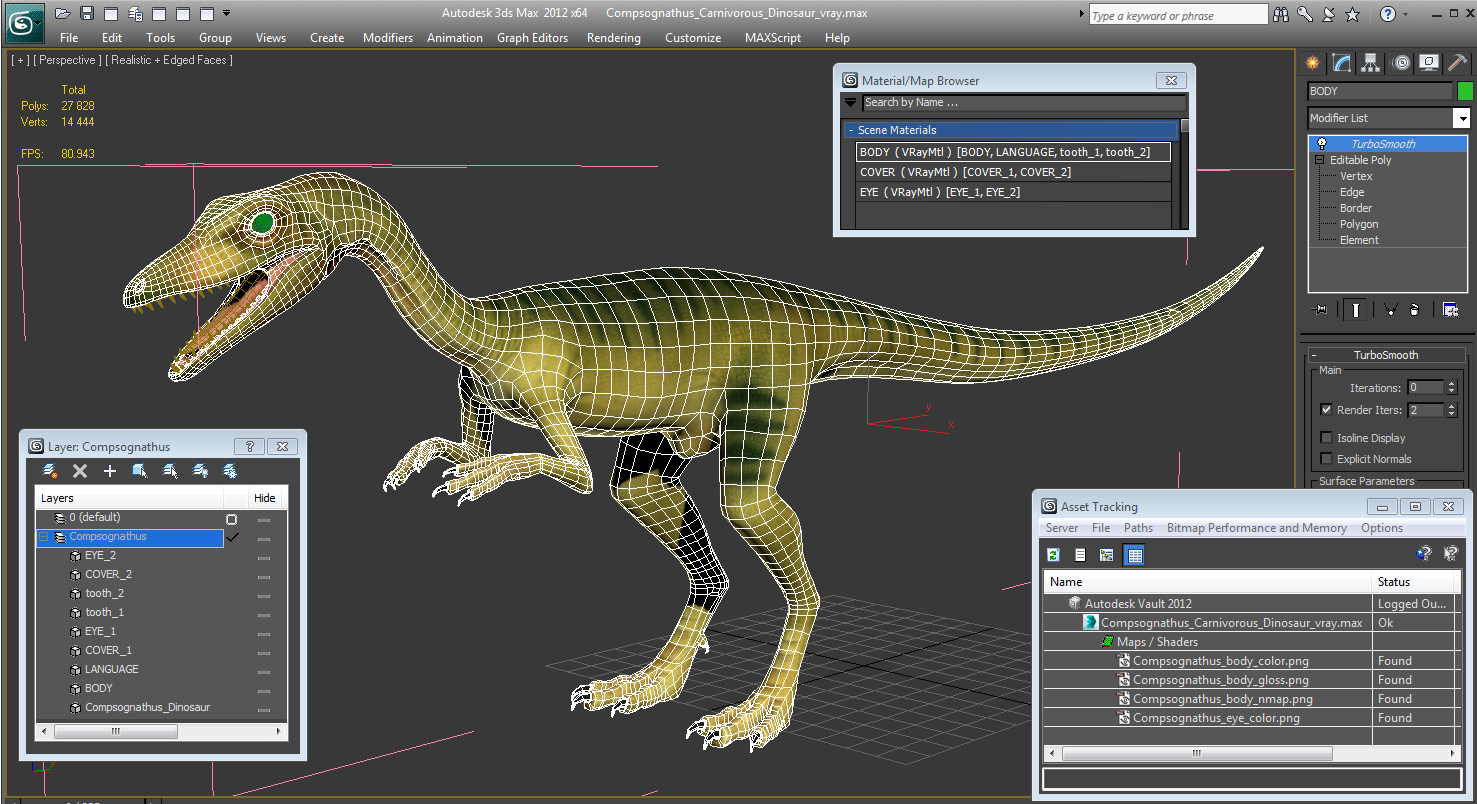Screen dimensions: 1477x804
Task: Enable Isoline Display checkbox
Action: 1326,438
